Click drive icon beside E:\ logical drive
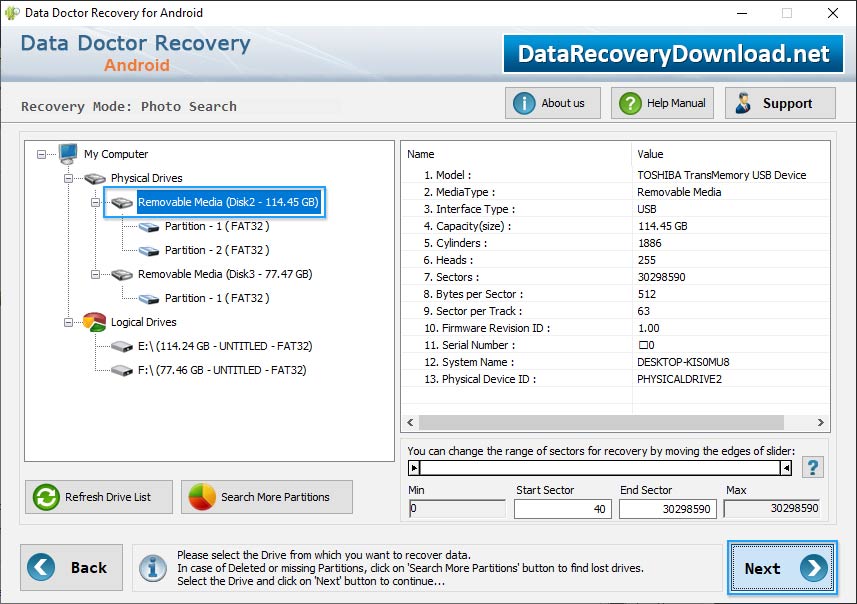Viewport: 857px width, 604px height. tap(122, 347)
